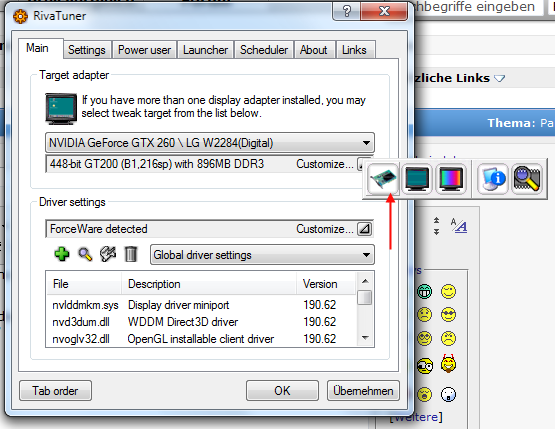The width and height of the screenshot is (555, 429).
Task: Click 'WDDM Direct3D driver' description
Action: 183,322
